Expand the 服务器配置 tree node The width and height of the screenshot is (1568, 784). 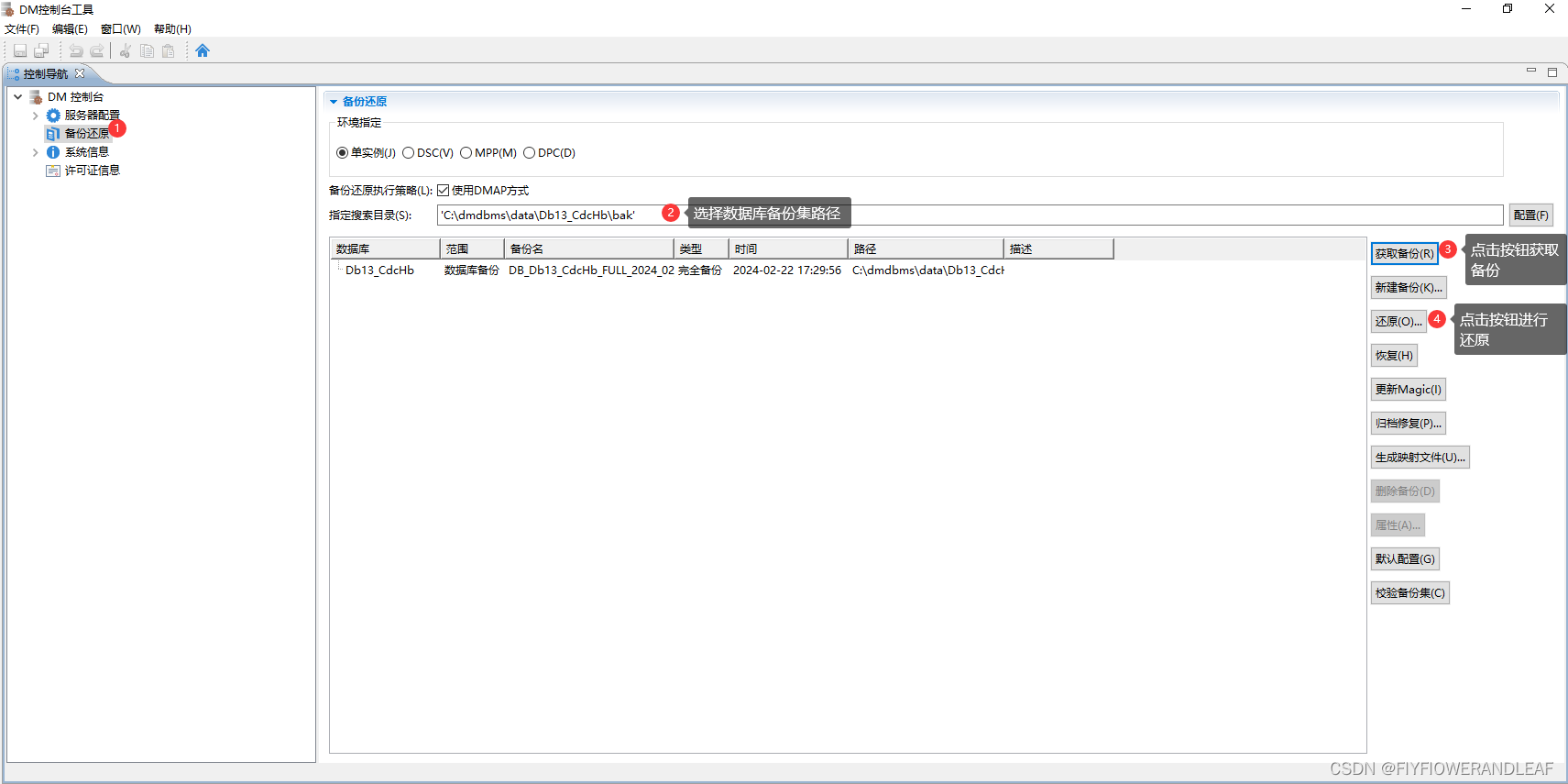tap(35, 116)
